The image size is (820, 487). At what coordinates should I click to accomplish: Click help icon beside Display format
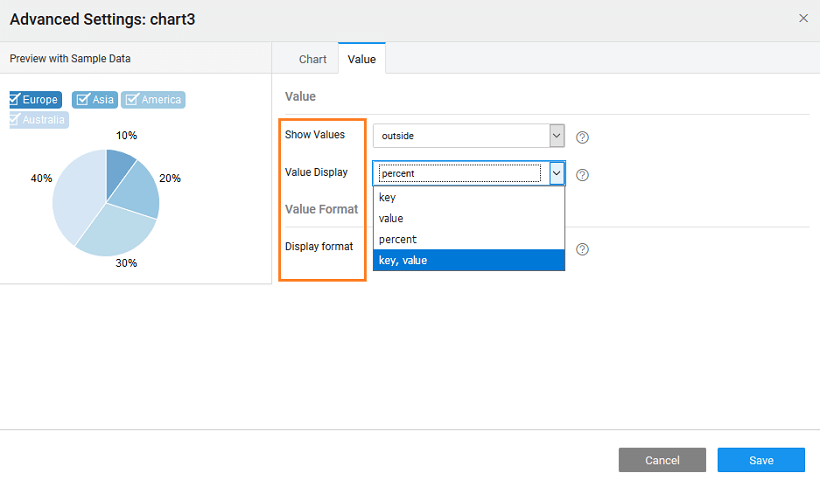click(x=583, y=249)
